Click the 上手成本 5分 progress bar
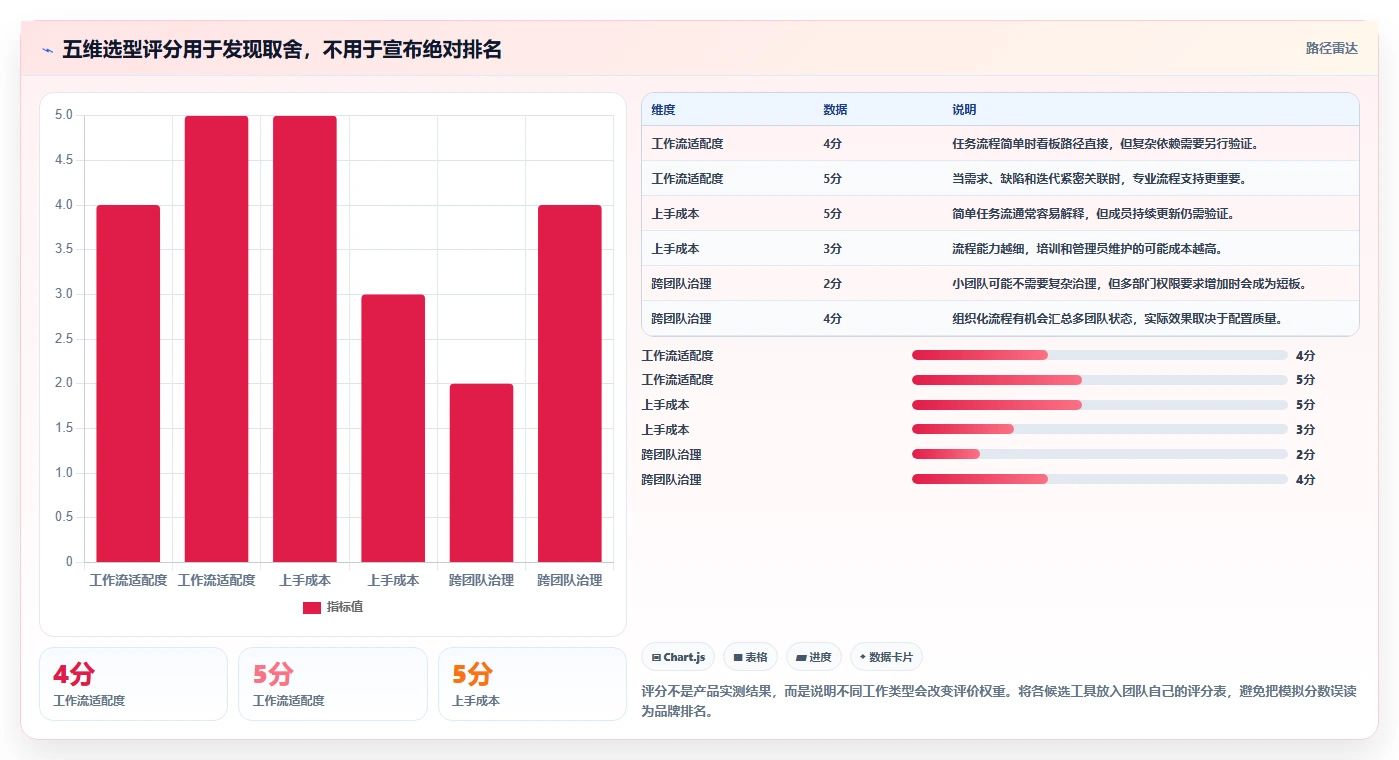Screen dimensions: 1399x760 pos(1099,405)
